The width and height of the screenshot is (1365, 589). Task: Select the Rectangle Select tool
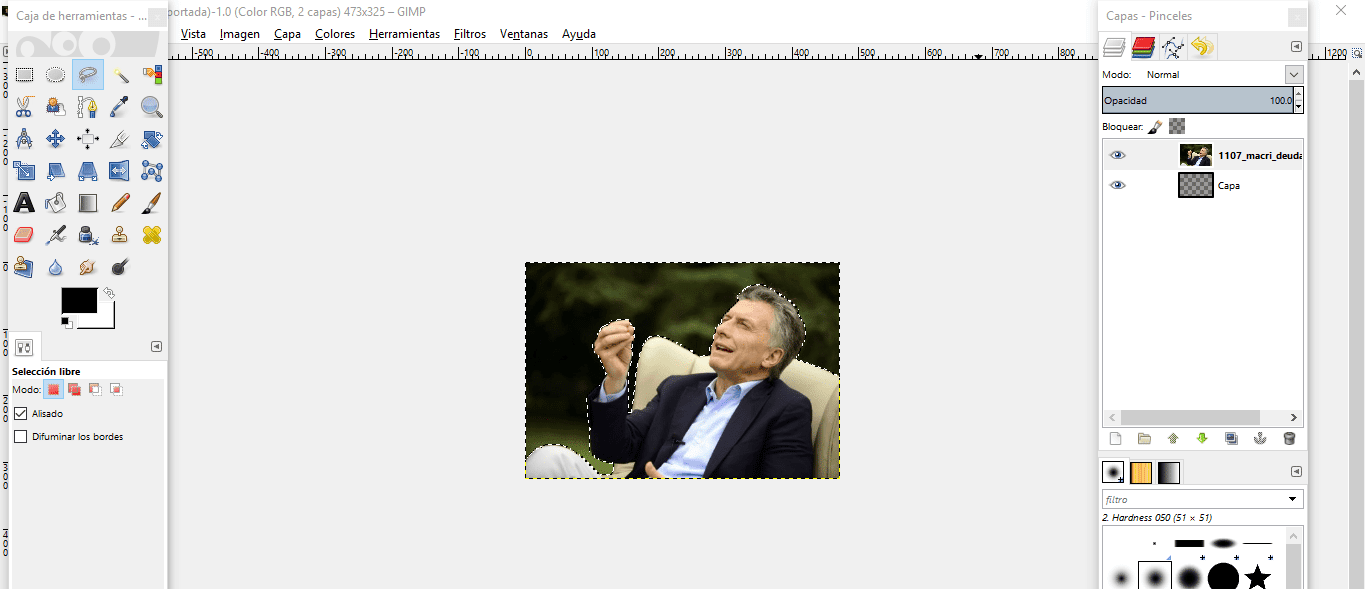coord(24,75)
